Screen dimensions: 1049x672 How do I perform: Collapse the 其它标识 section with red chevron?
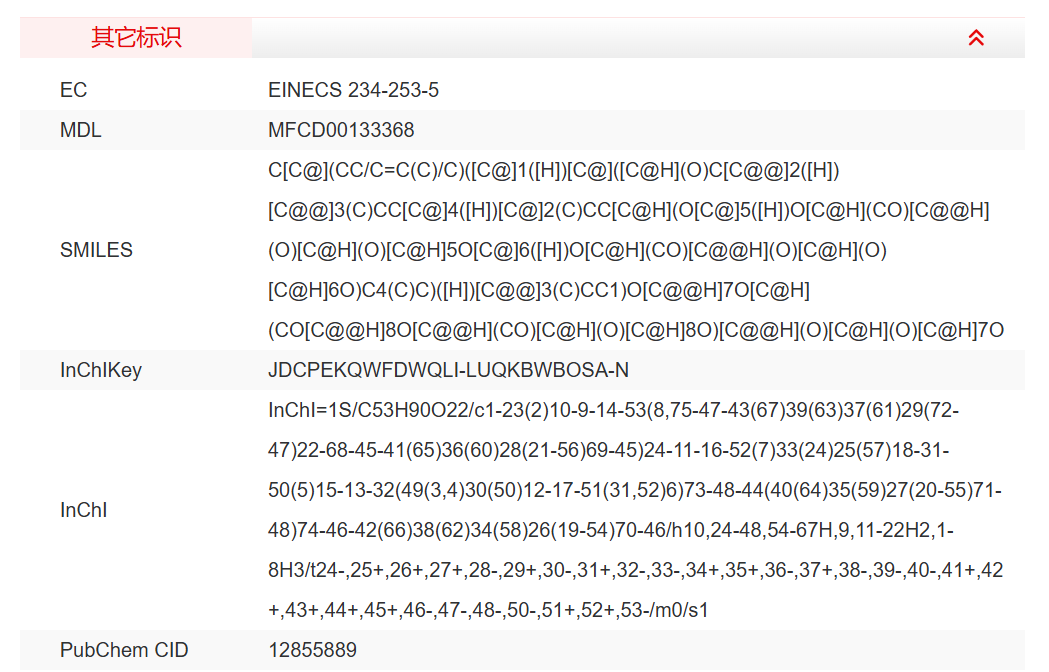pyautogui.click(x=976, y=38)
